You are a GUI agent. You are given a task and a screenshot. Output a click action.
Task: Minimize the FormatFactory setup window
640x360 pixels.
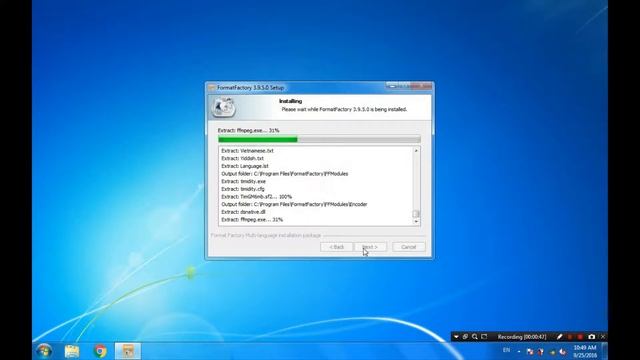(x=392, y=86)
